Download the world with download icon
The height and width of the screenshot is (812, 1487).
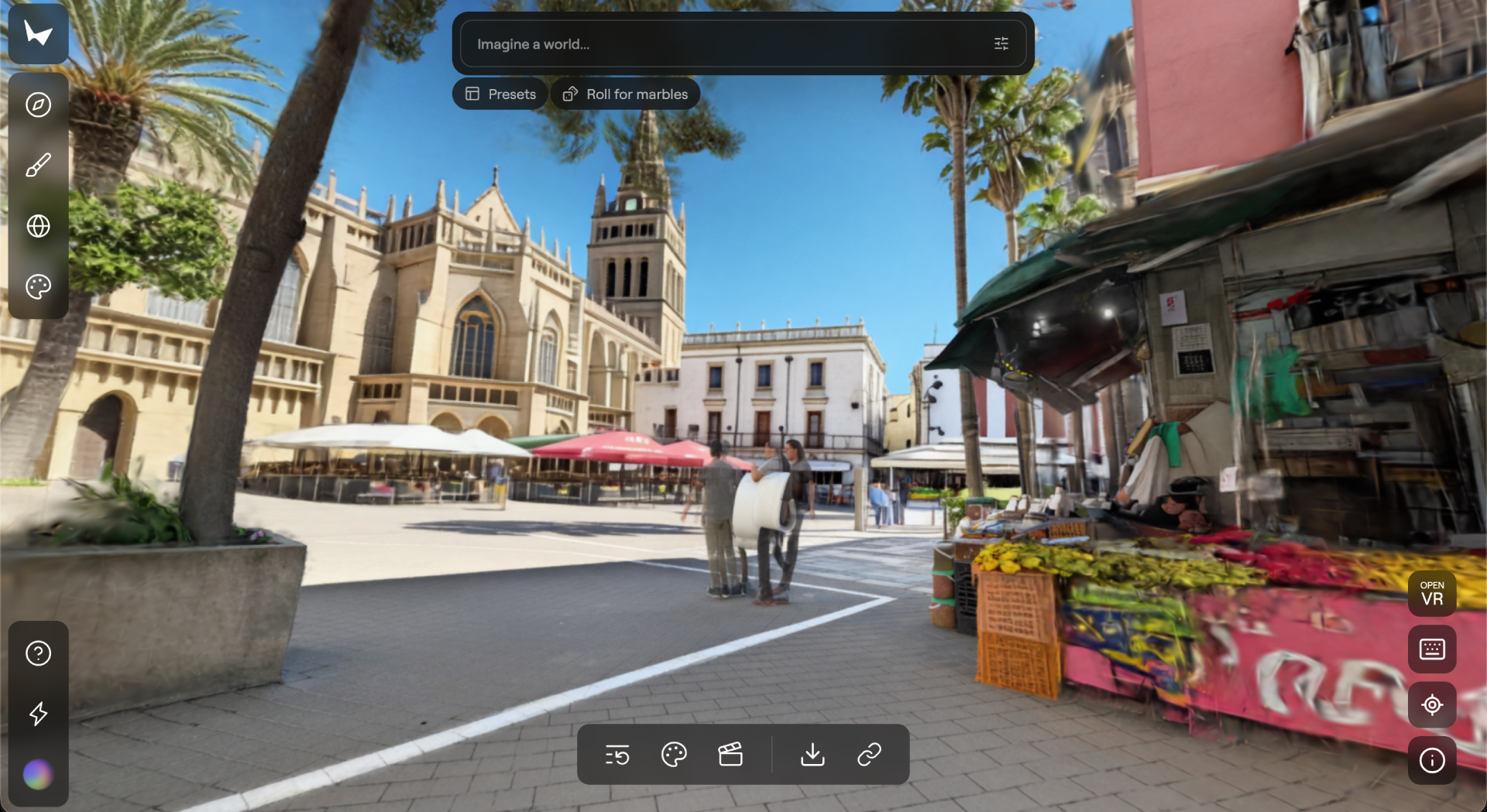(812, 754)
